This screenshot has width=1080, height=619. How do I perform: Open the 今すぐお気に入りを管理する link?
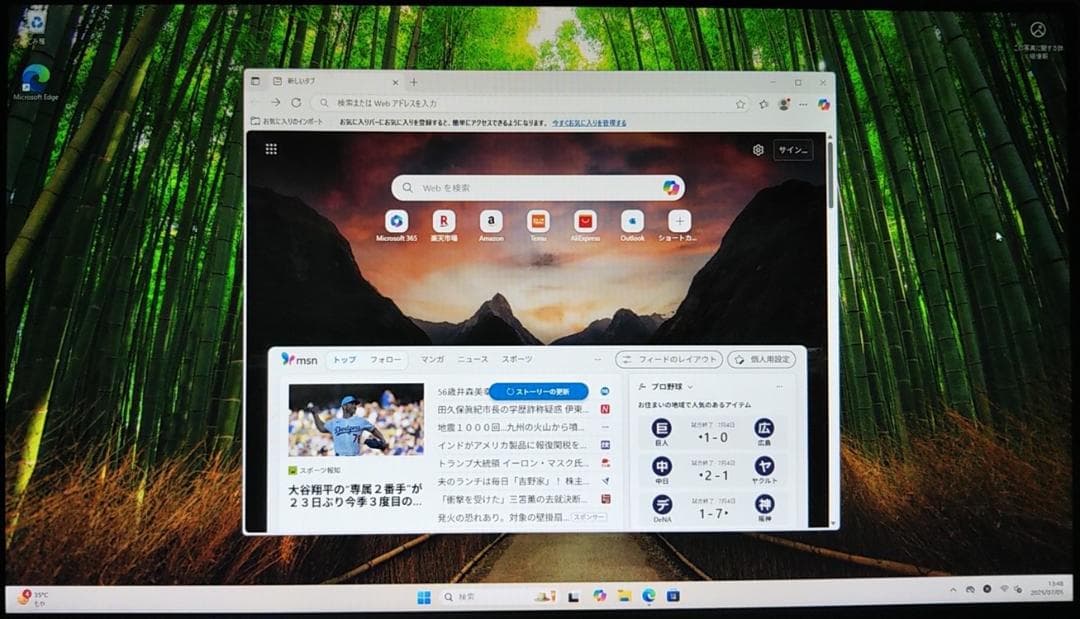(588, 122)
